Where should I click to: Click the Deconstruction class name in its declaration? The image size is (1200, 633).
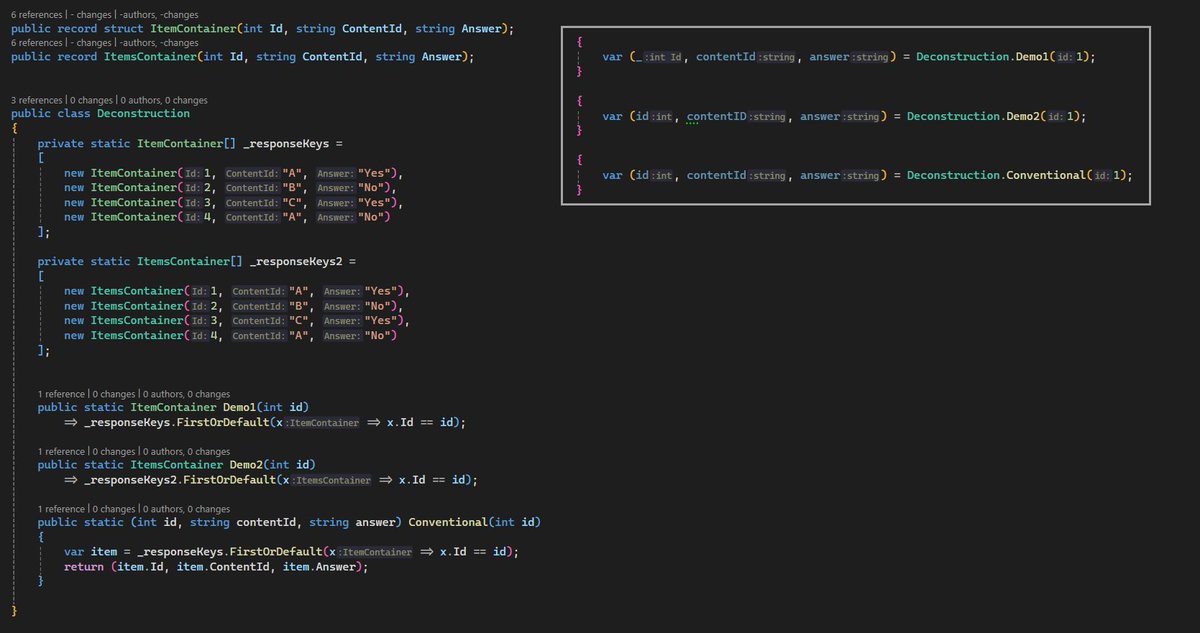(143, 114)
